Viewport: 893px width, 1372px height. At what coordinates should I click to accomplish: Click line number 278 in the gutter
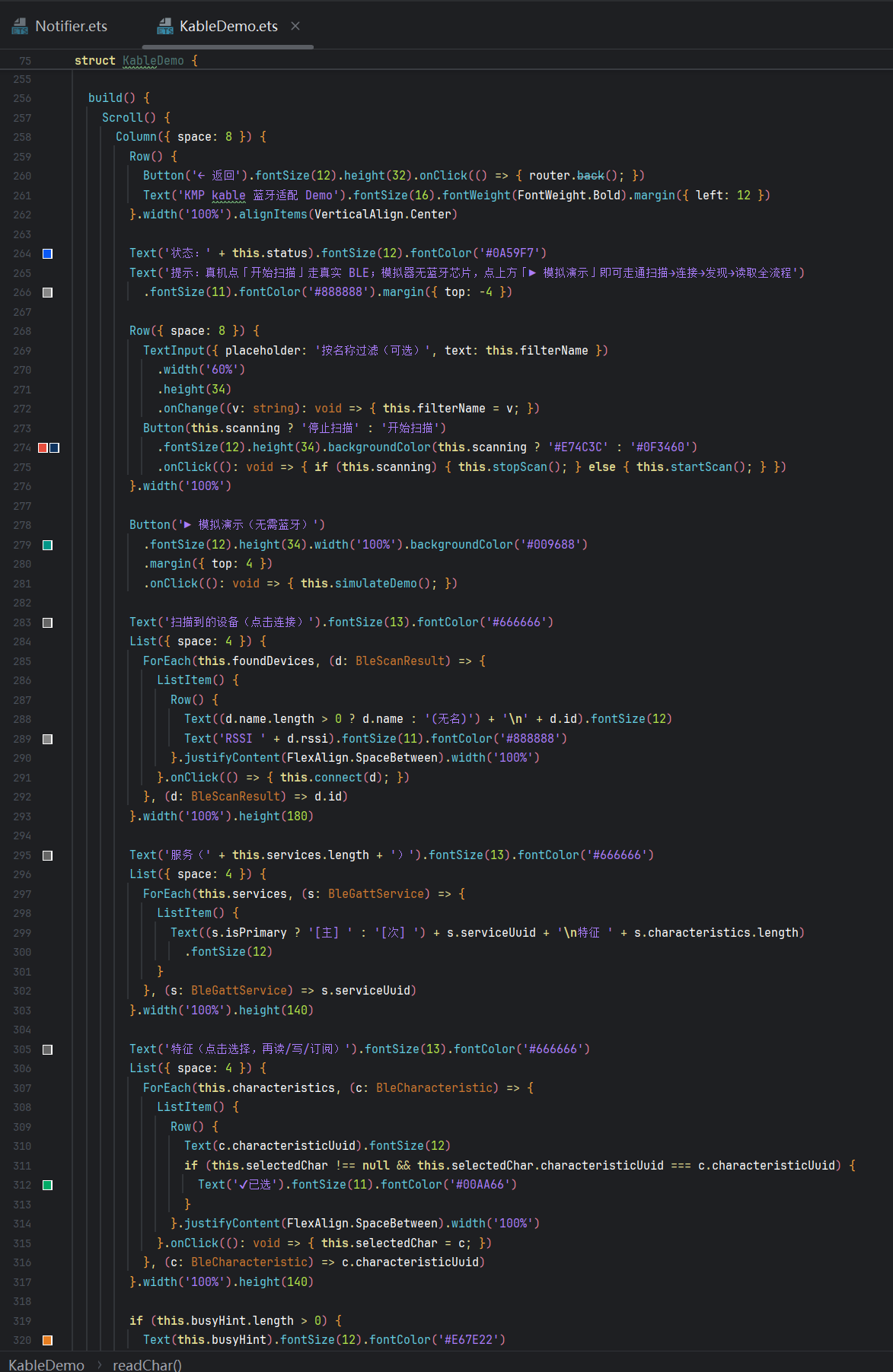click(22, 525)
